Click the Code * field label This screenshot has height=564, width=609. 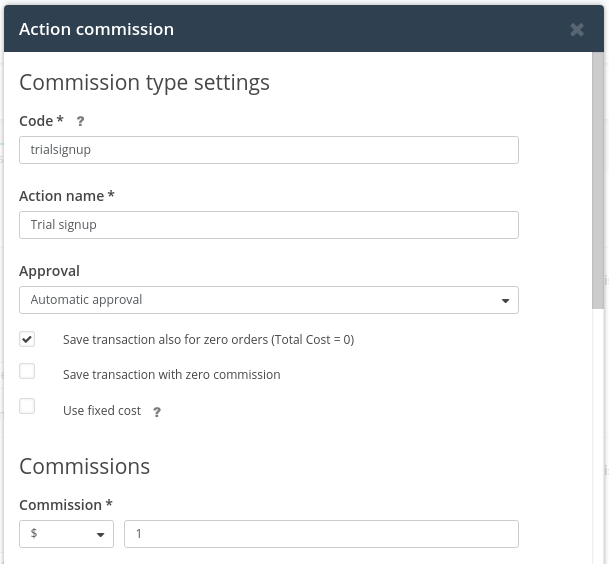pos(41,121)
